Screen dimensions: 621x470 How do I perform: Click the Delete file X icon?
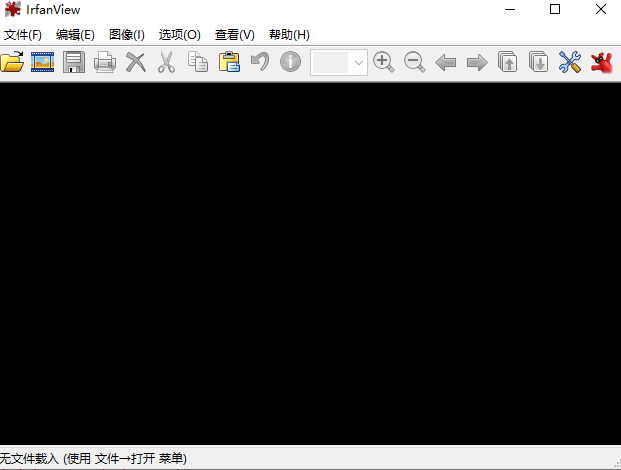(x=136, y=62)
